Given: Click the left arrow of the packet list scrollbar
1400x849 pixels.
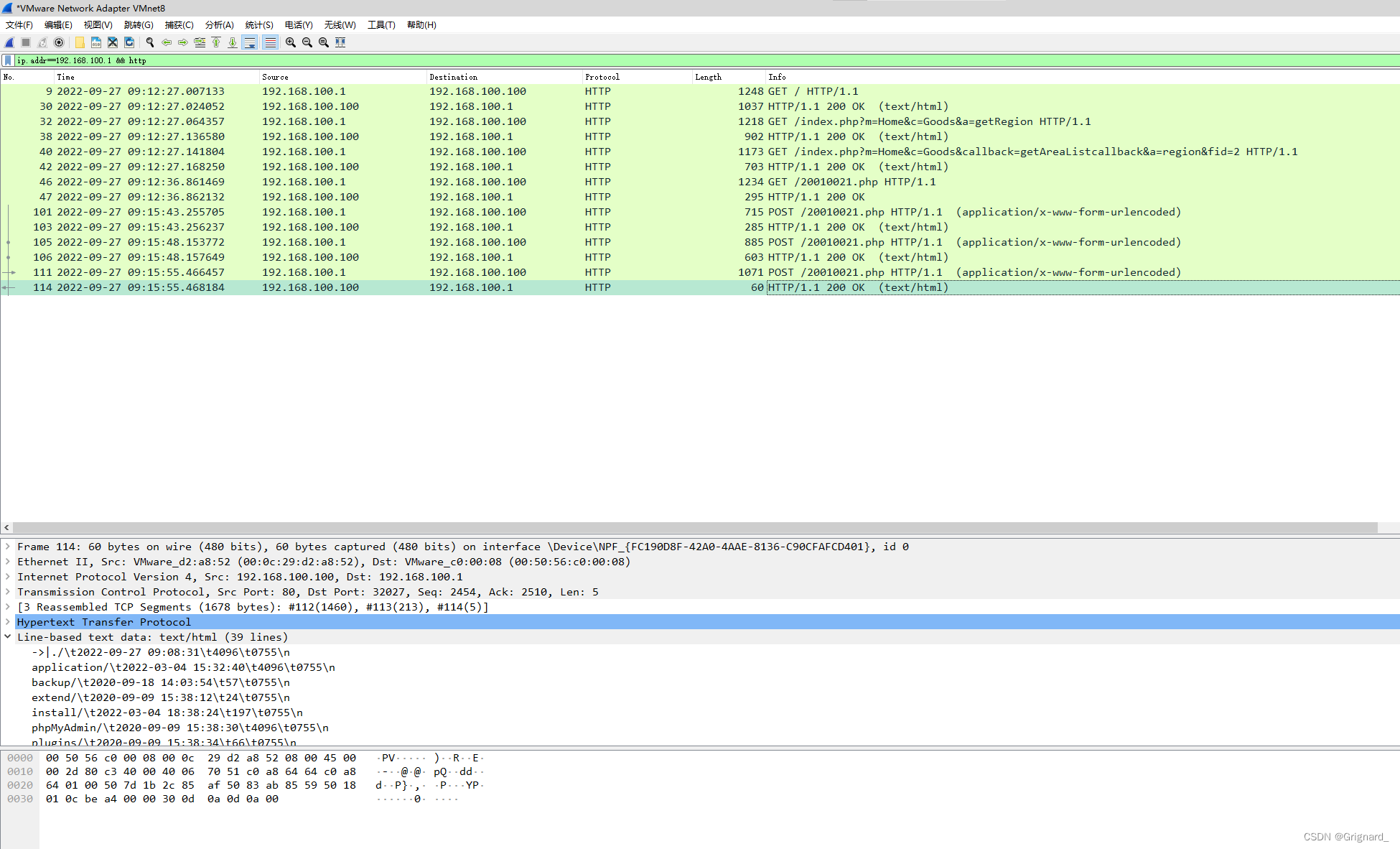Looking at the screenshot, I should point(6,528).
